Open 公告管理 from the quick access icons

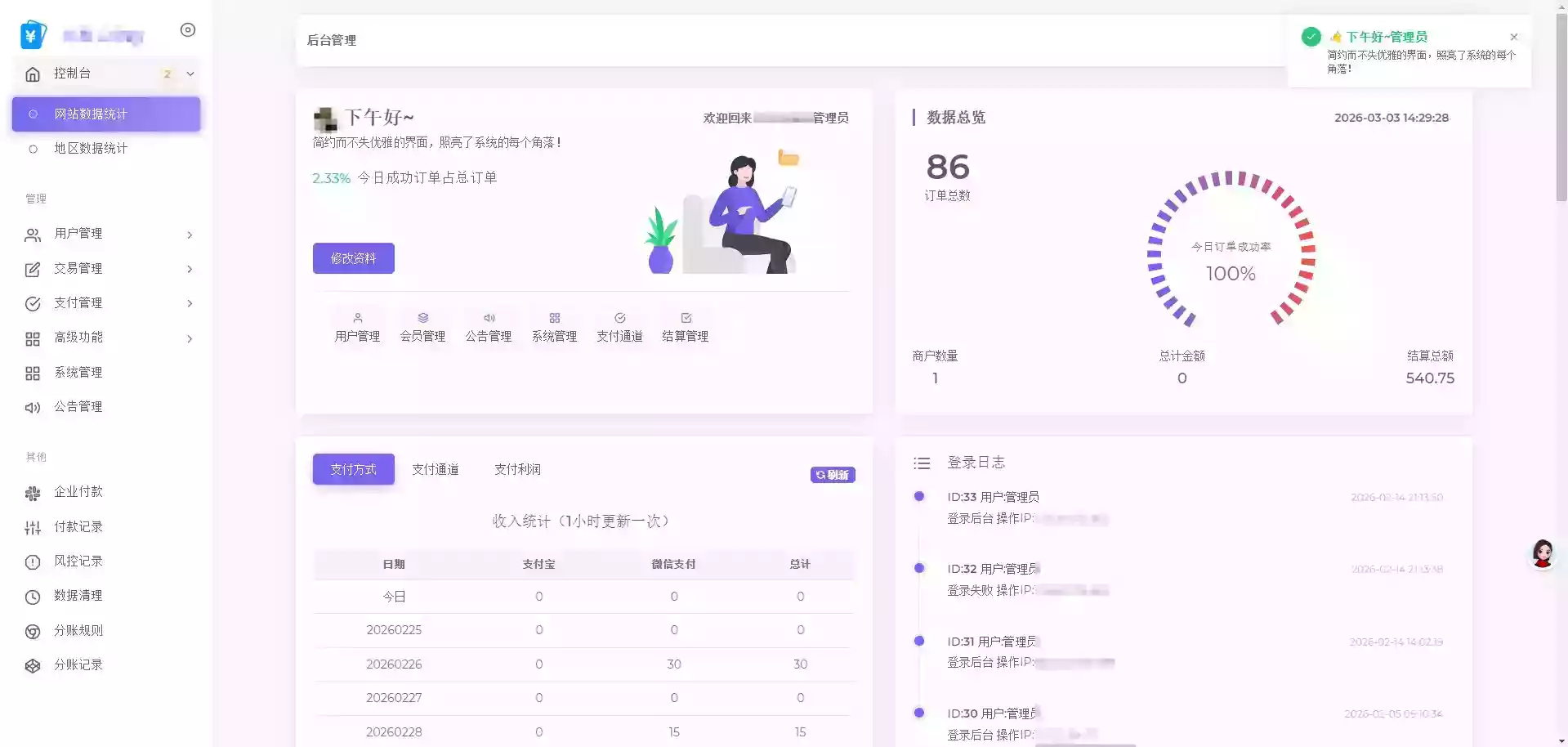[489, 325]
